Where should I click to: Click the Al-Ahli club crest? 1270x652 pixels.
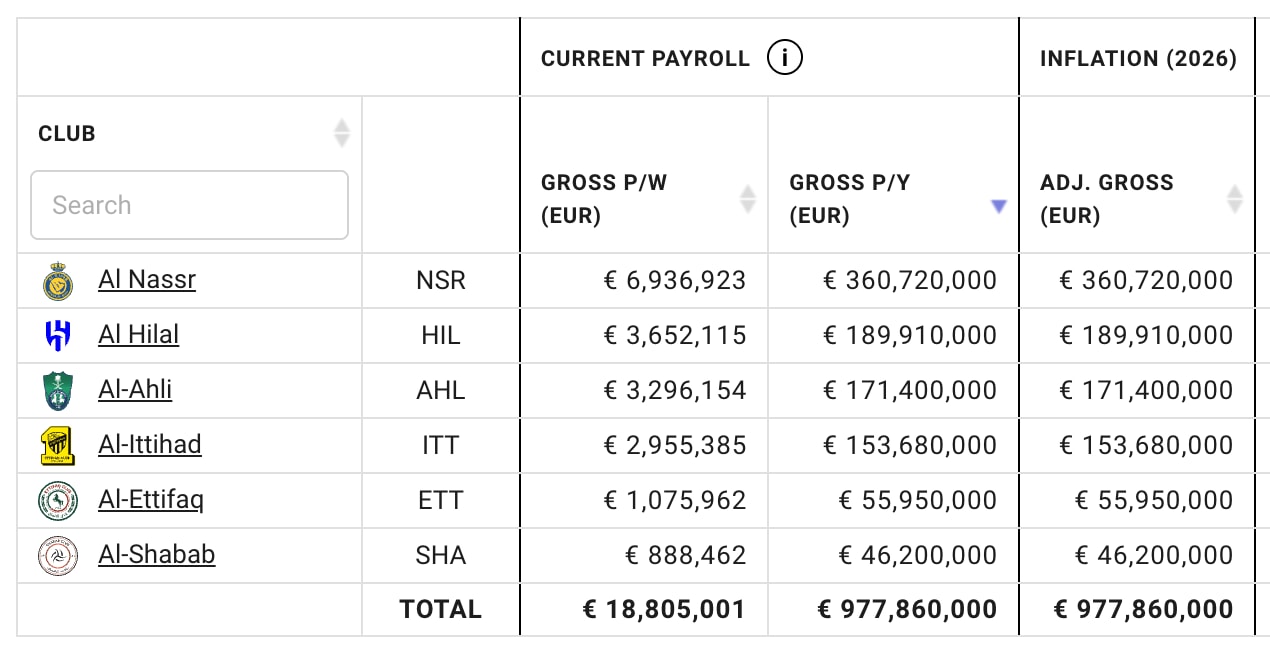click(58, 391)
